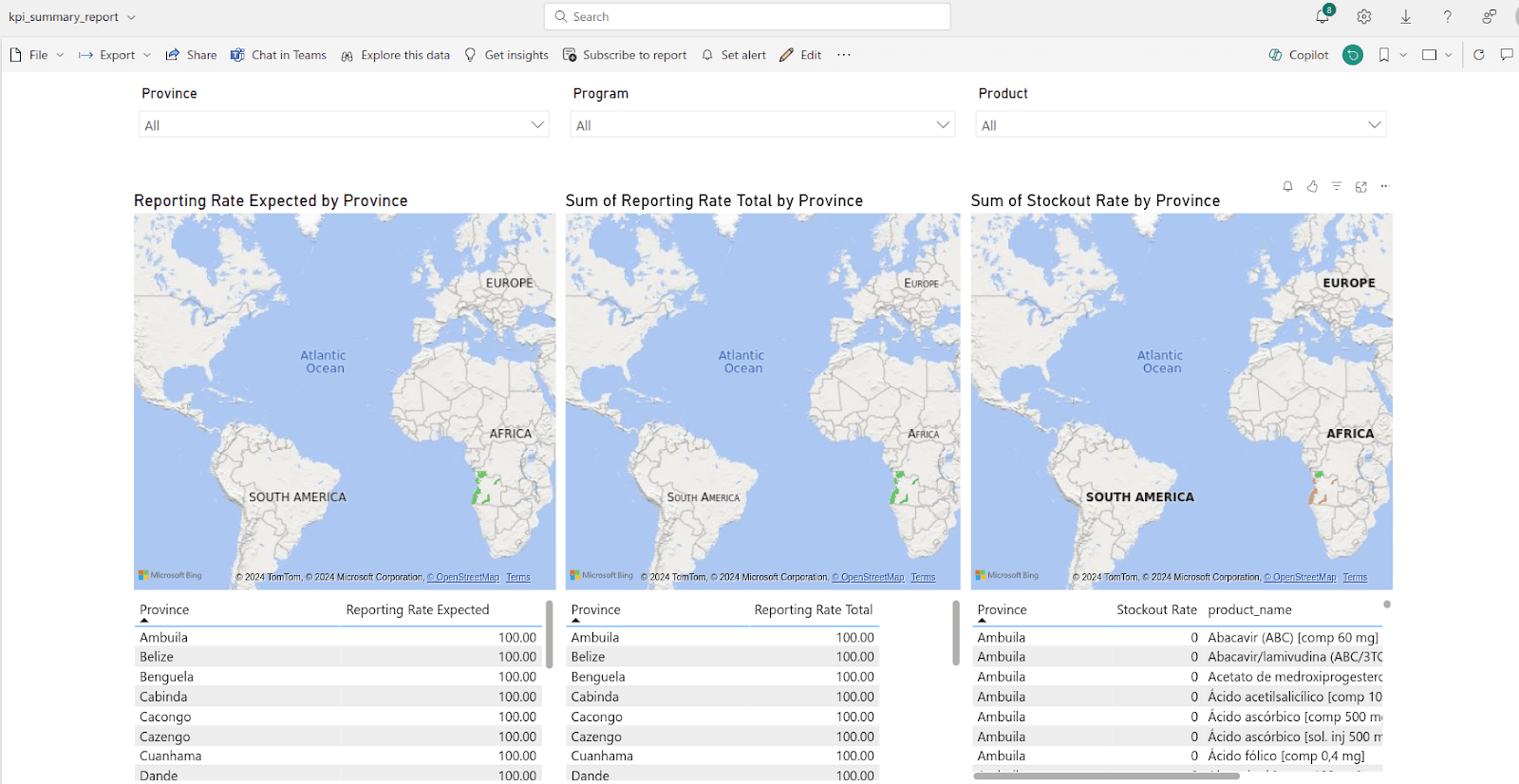Click focus mode icon above Stockout map
The width and height of the screenshot is (1519, 784).
(1361, 186)
